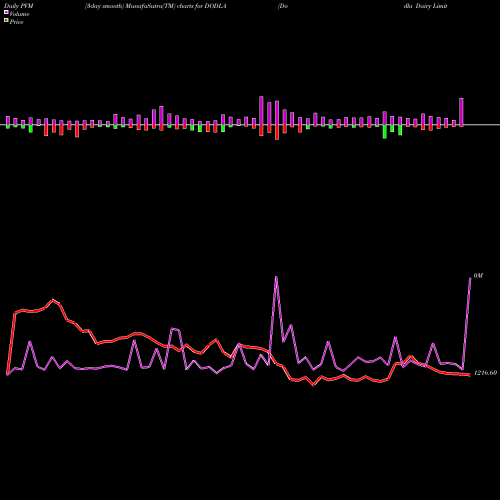The image size is (500, 500).
Task: Click the MunafaSutra charts for DODLA heading
Action: [x=156, y=6]
